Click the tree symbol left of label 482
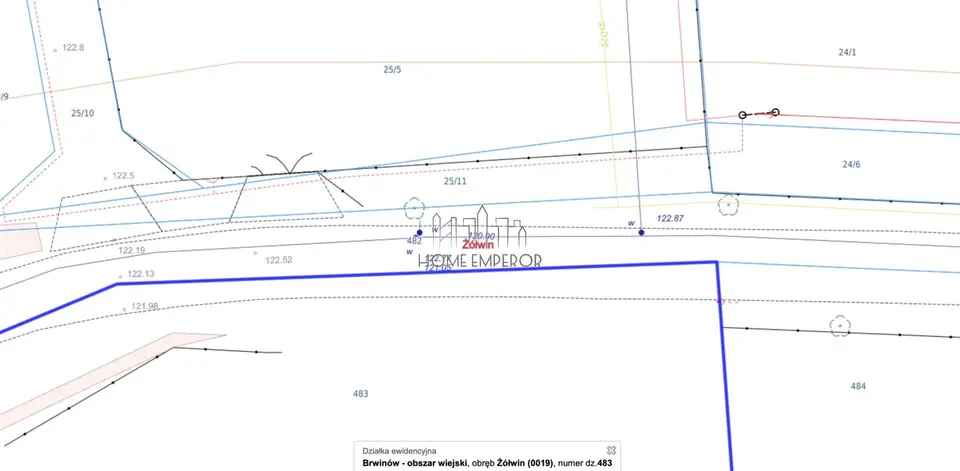Viewport: 960px width, 471px height. click(414, 208)
